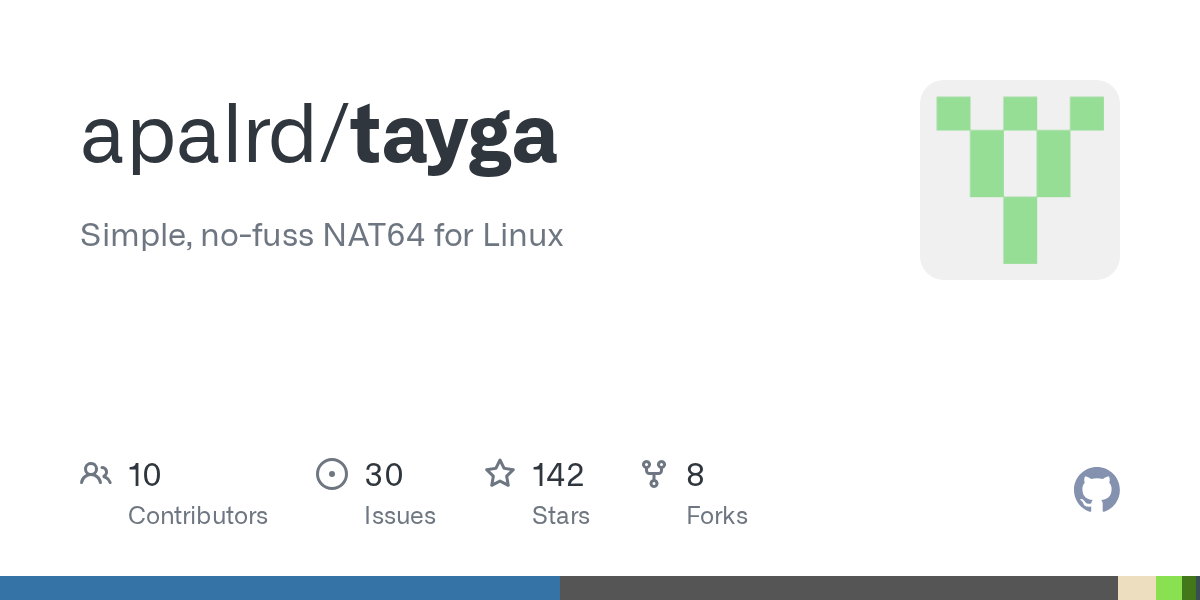Image resolution: width=1200 pixels, height=600 pixels.
Task: Click the GitHub Octocat logo
Action: coord(1096,490)
